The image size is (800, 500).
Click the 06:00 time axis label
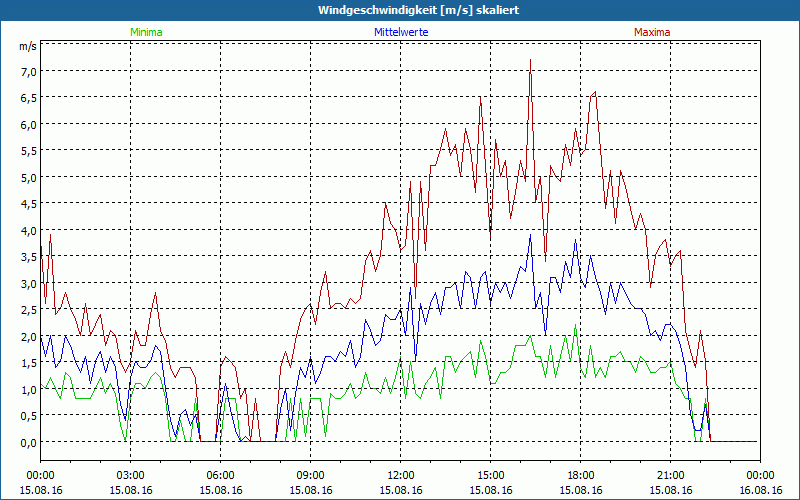[x=220, y=476]
